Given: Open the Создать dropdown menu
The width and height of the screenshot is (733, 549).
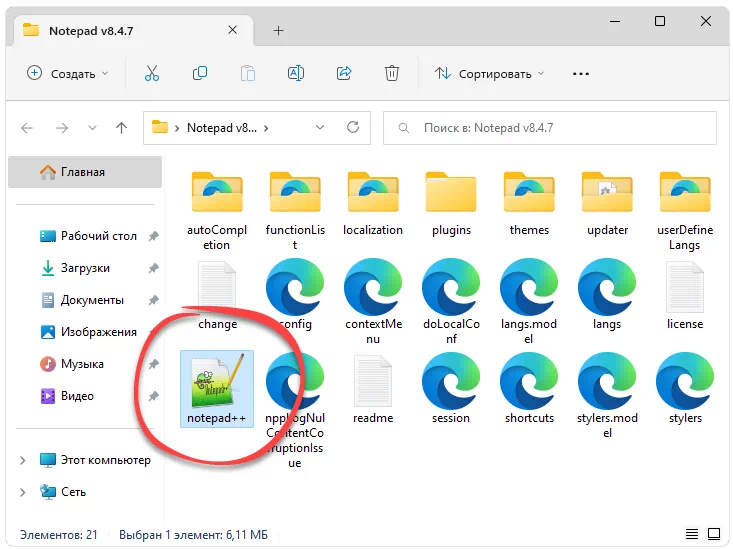Looking at the screenshot, I should point(68,73).
